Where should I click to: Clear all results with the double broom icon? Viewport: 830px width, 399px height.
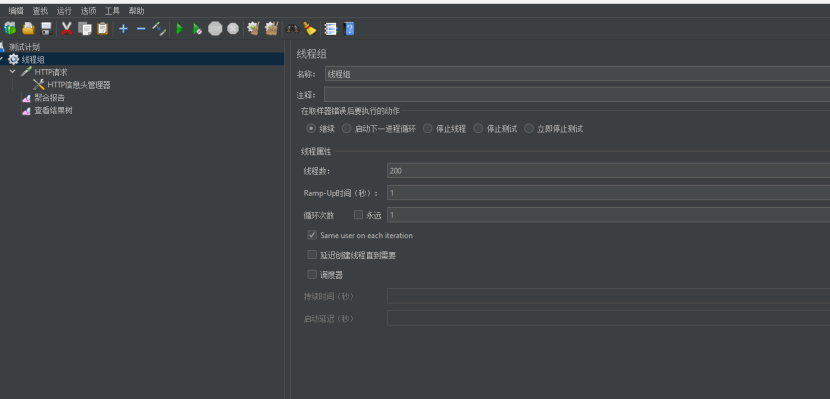coord(272,29)
